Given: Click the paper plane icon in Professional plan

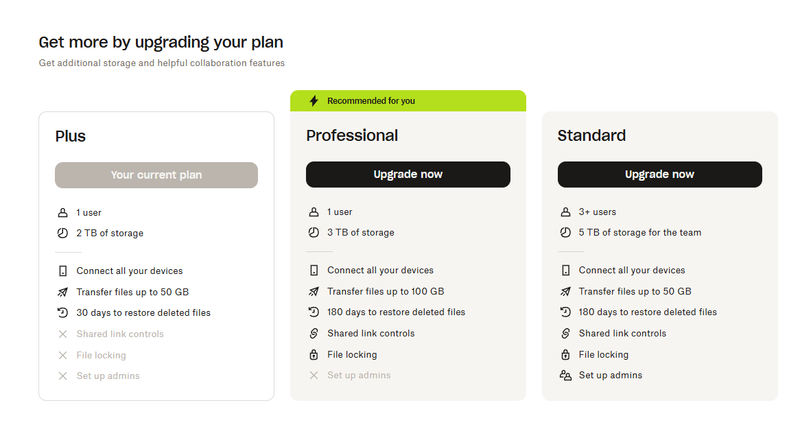Looking at the screenshot, I should 314,292.
